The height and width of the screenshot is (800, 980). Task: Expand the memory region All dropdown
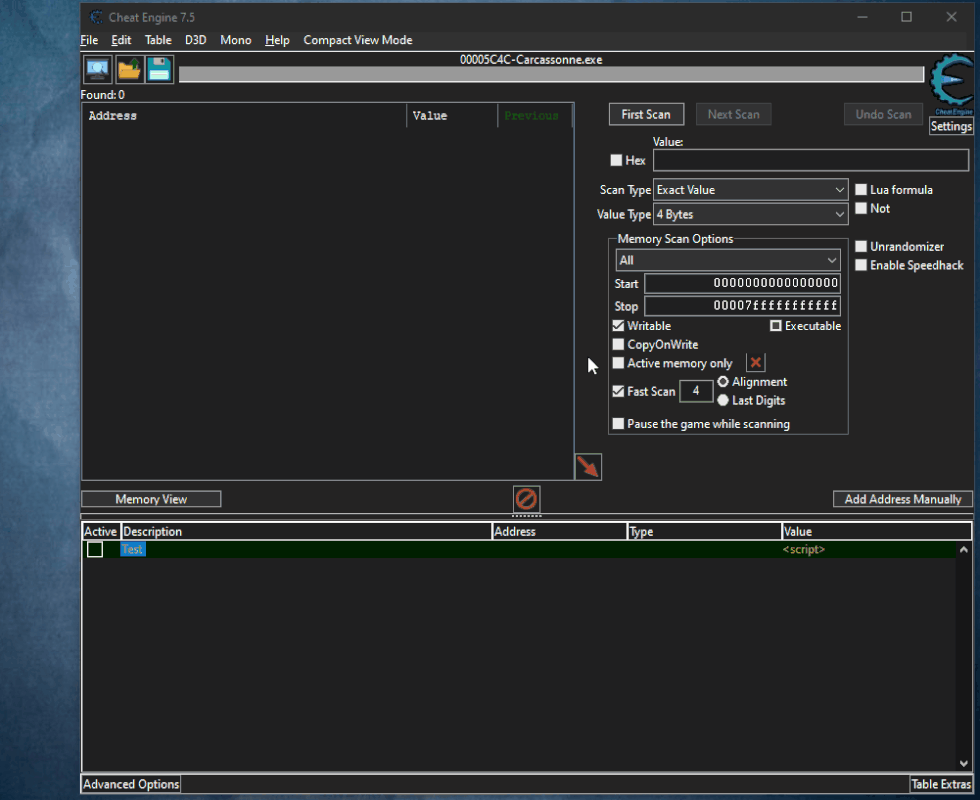(x=728, y=260)
